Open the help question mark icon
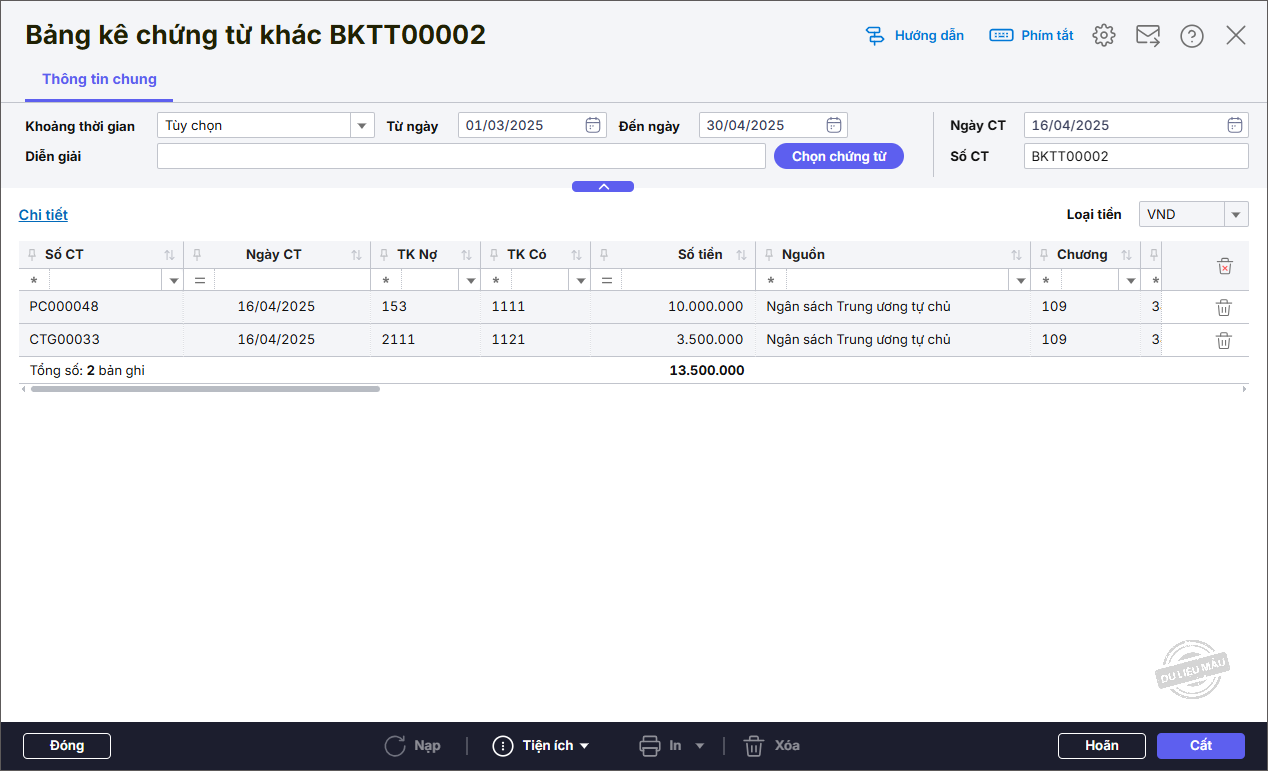1268x771 pixels. click(1191, 36)
